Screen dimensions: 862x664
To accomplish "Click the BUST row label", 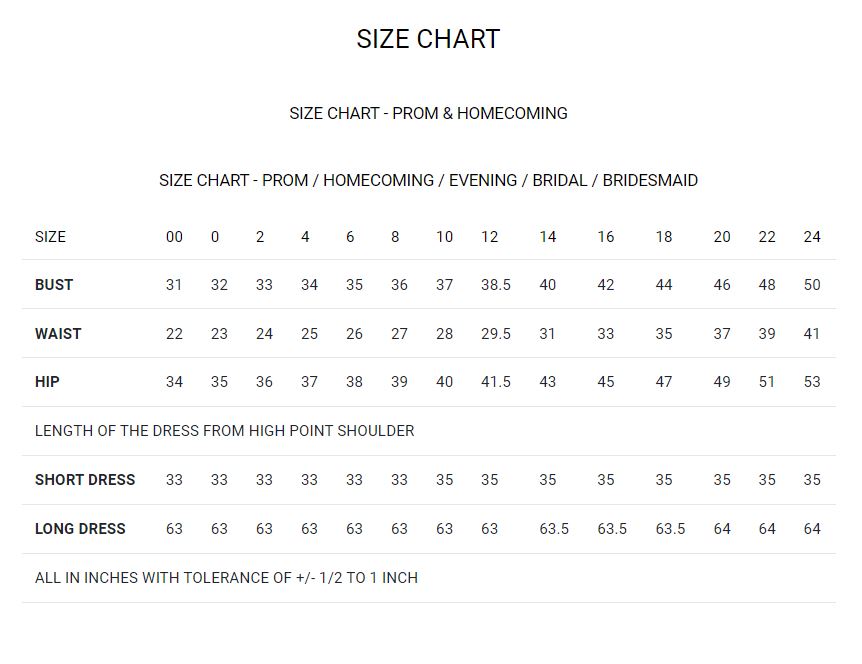I will [54, 285].
